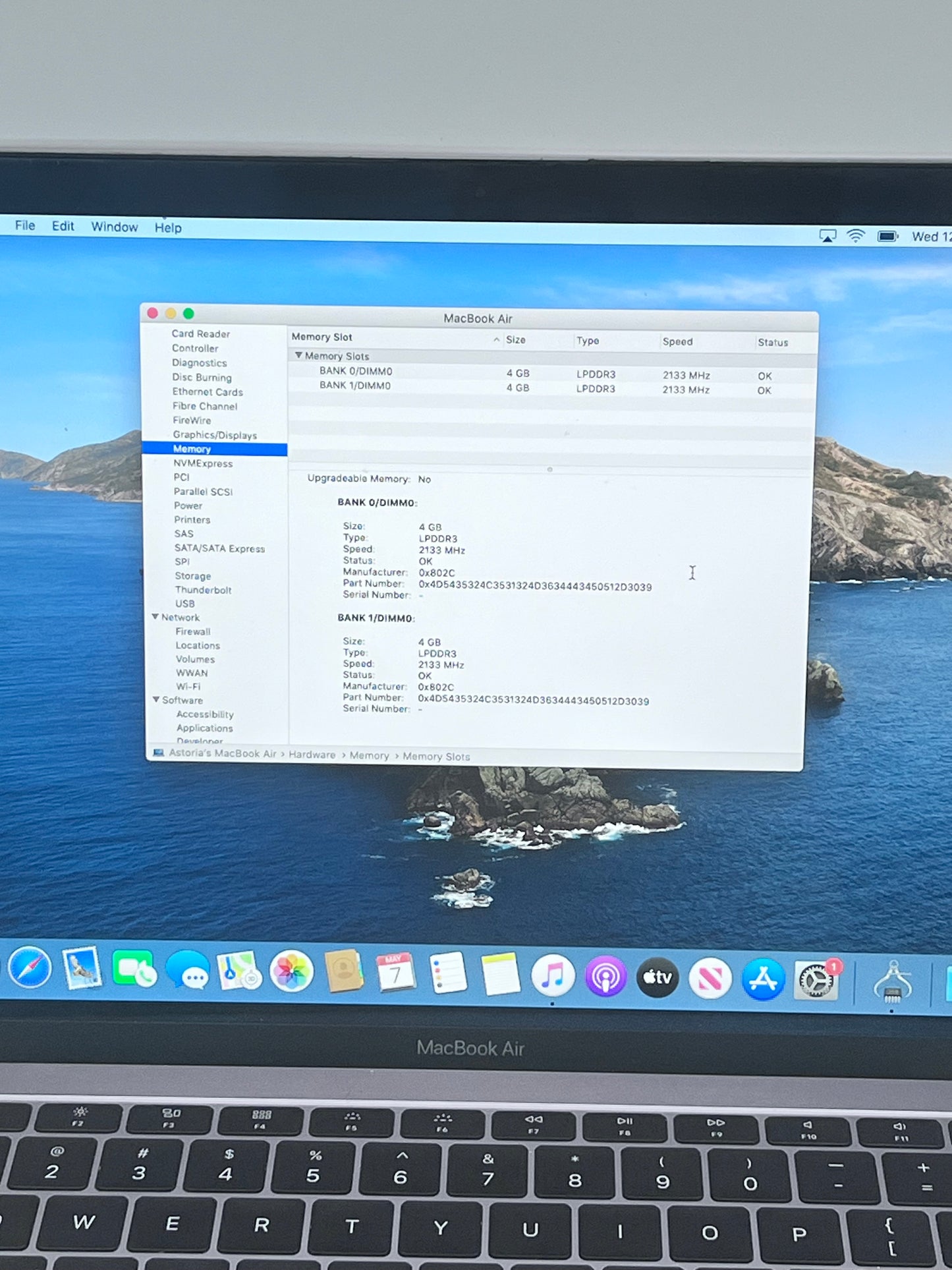Open the Edit menu
Image resolution: width=952 pixels, height=1270 pixels.
click(63, 226)
